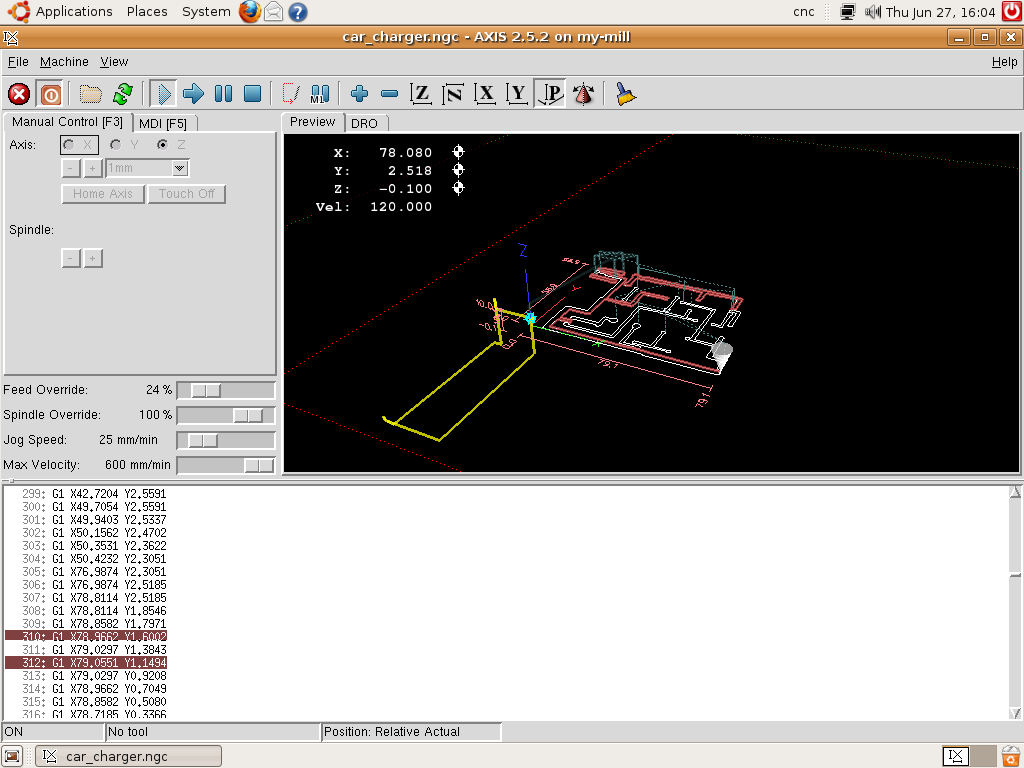Click the G-code list scroll-down arrow
The image size is (1024, 768).
pyautogui.click(x=1015, y=712)
